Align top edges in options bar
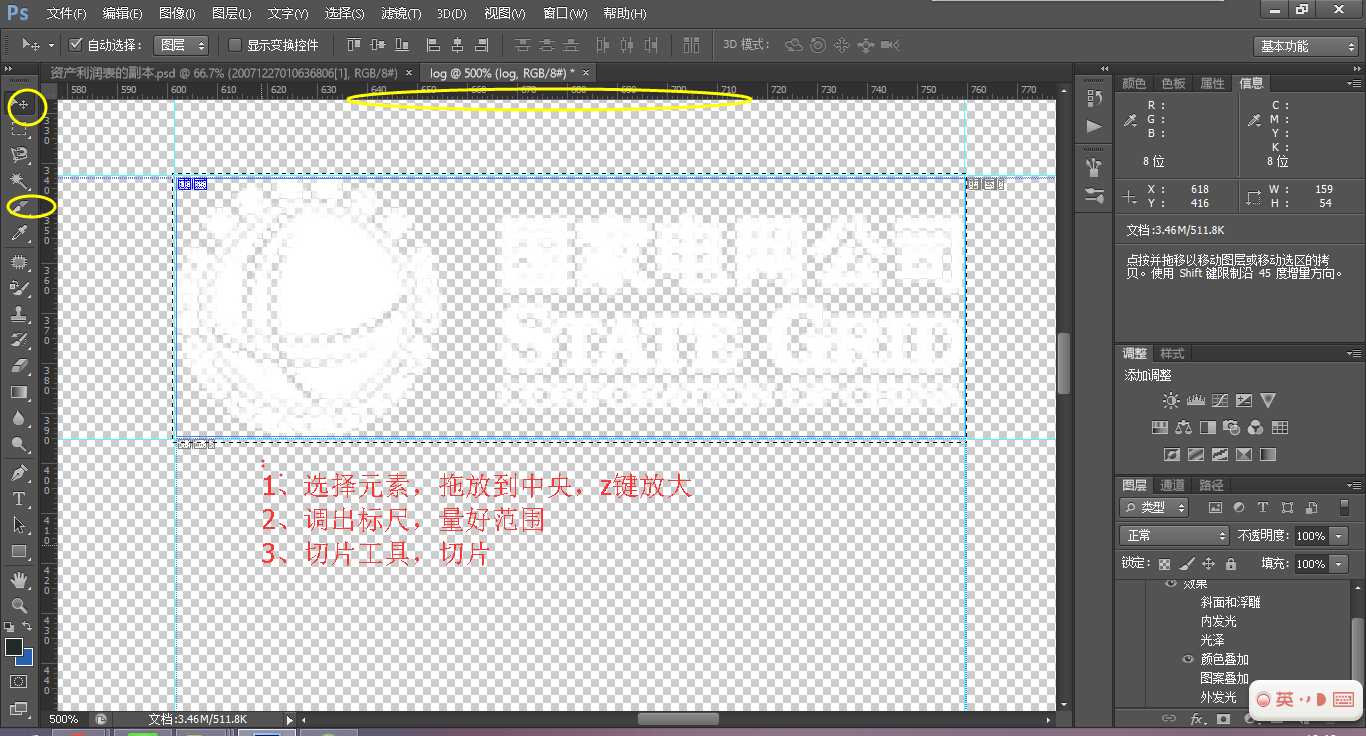This screenshot has width=1366, height=736. [354, 45]
